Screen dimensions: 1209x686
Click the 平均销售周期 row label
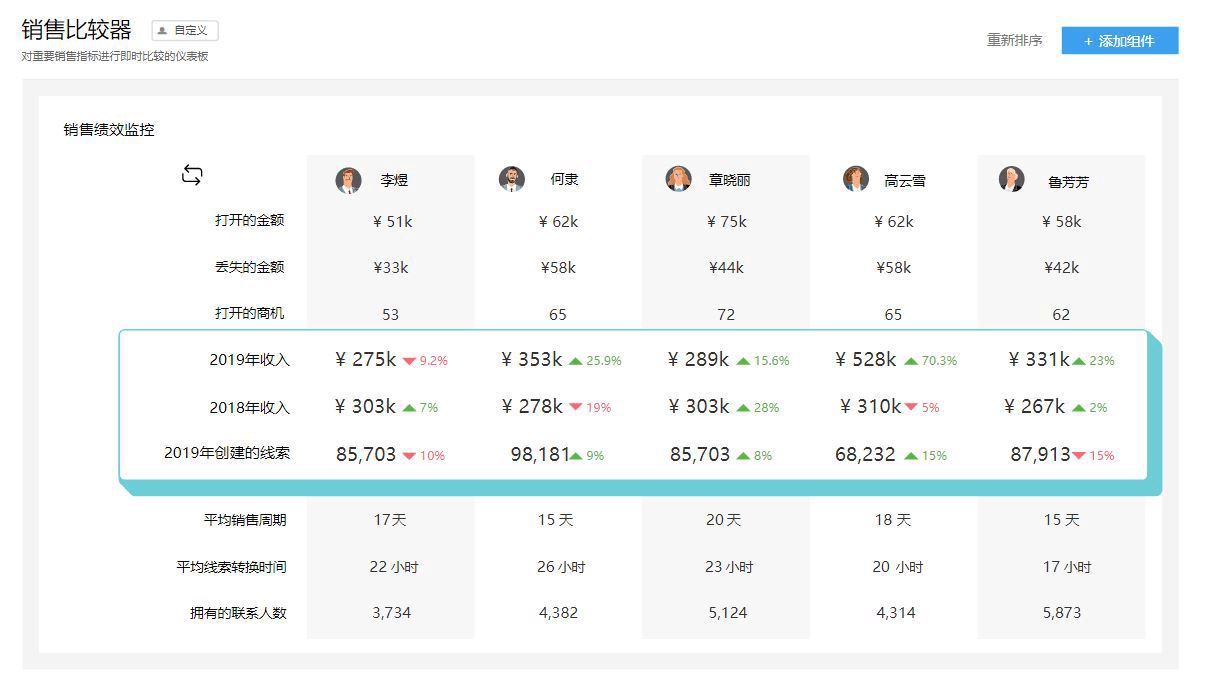[245, 520]
